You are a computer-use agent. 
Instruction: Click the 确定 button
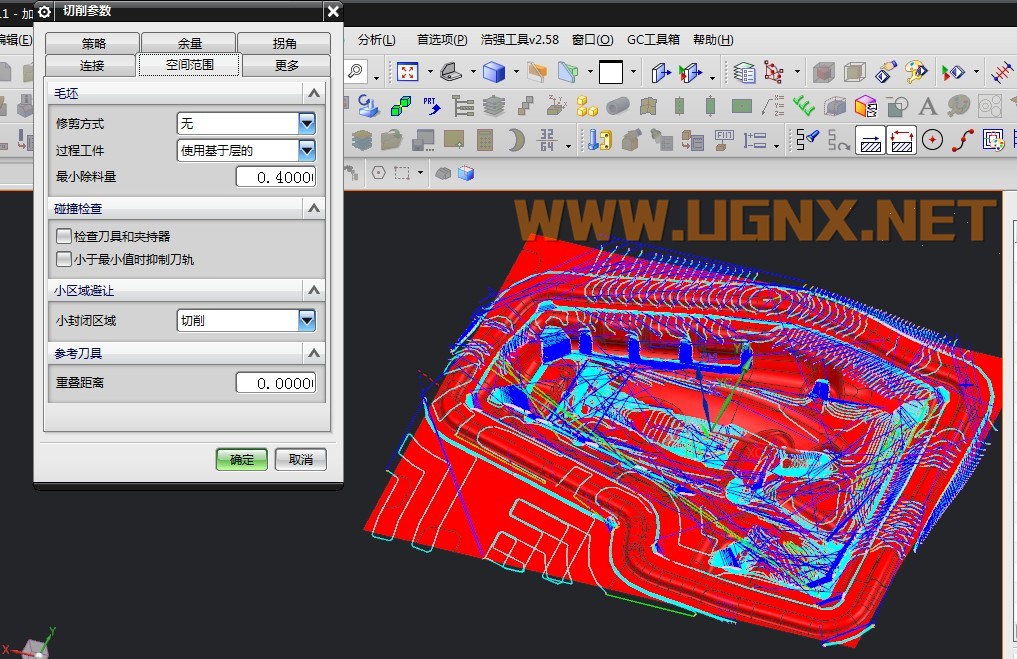(x=241, y=459)
